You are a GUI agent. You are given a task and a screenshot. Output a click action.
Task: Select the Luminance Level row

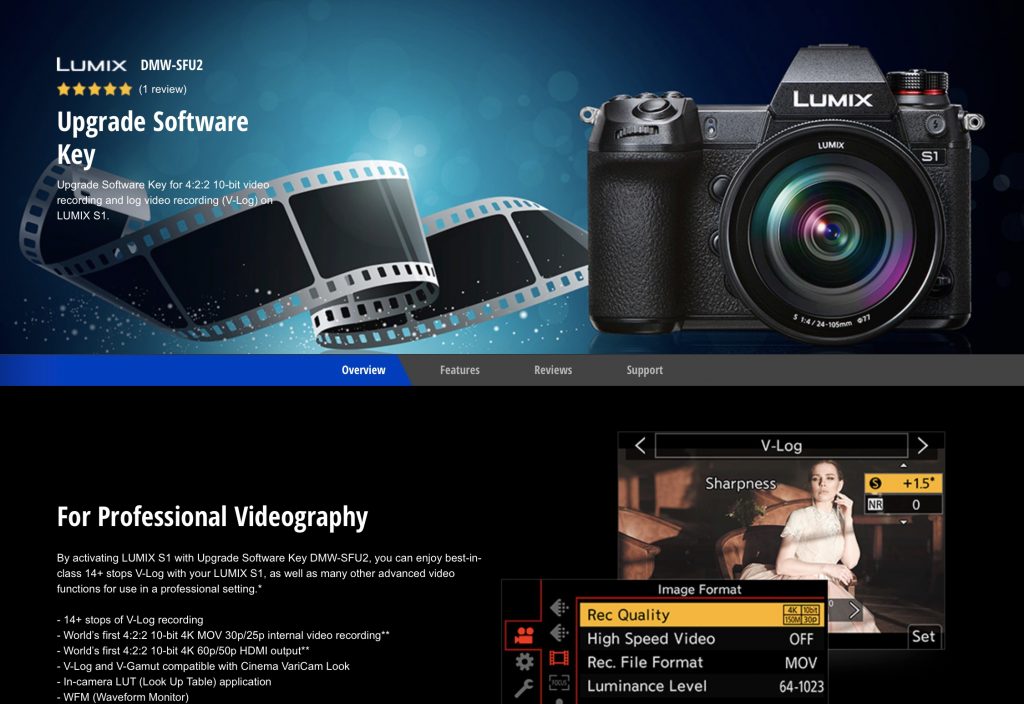pos(700,686)
